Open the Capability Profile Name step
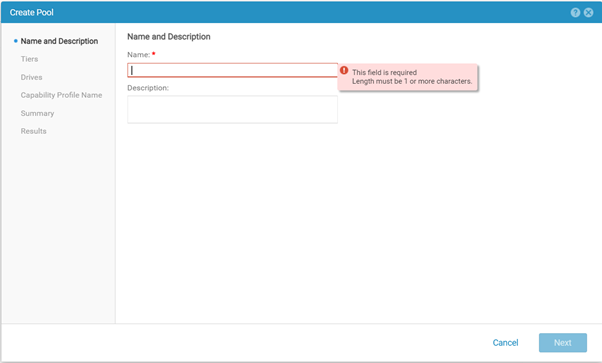The image size is (602, 363). [x=61, y=95]
